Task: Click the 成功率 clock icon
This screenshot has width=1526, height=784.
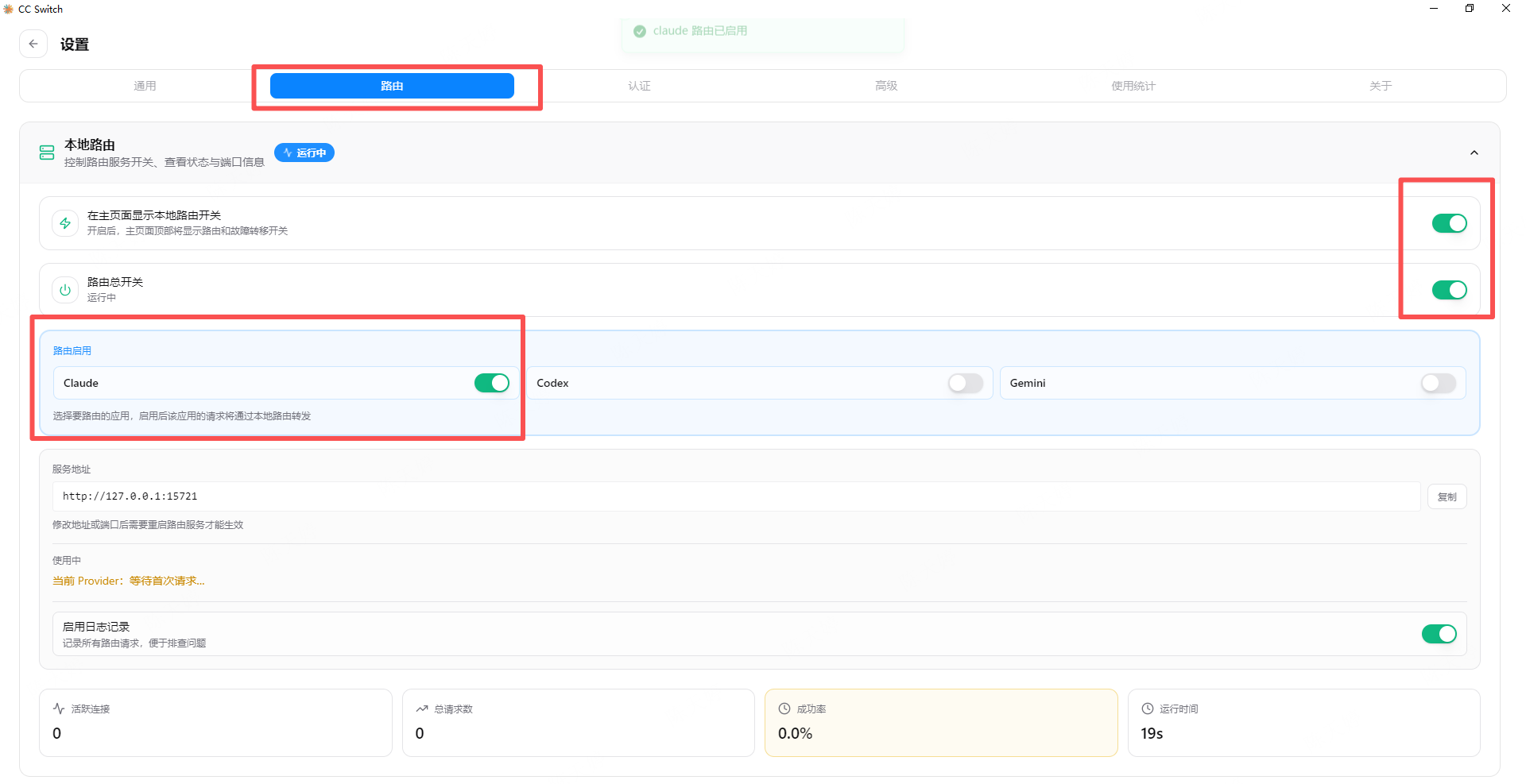Action: [x=784, y=709]
